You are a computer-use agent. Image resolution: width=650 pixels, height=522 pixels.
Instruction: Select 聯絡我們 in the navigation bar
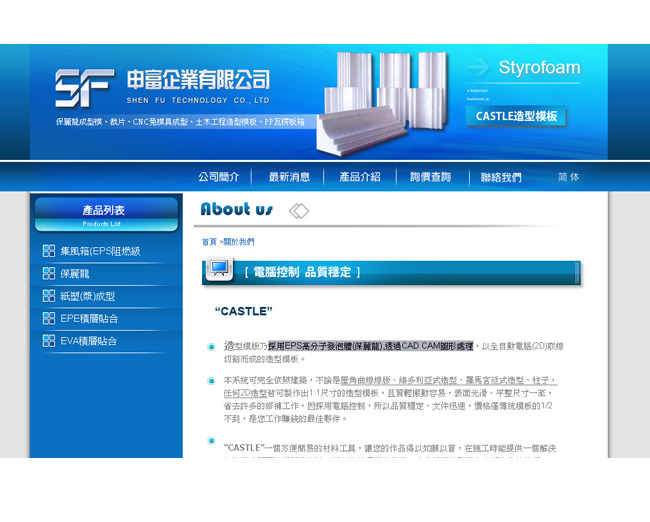(501, 177)
